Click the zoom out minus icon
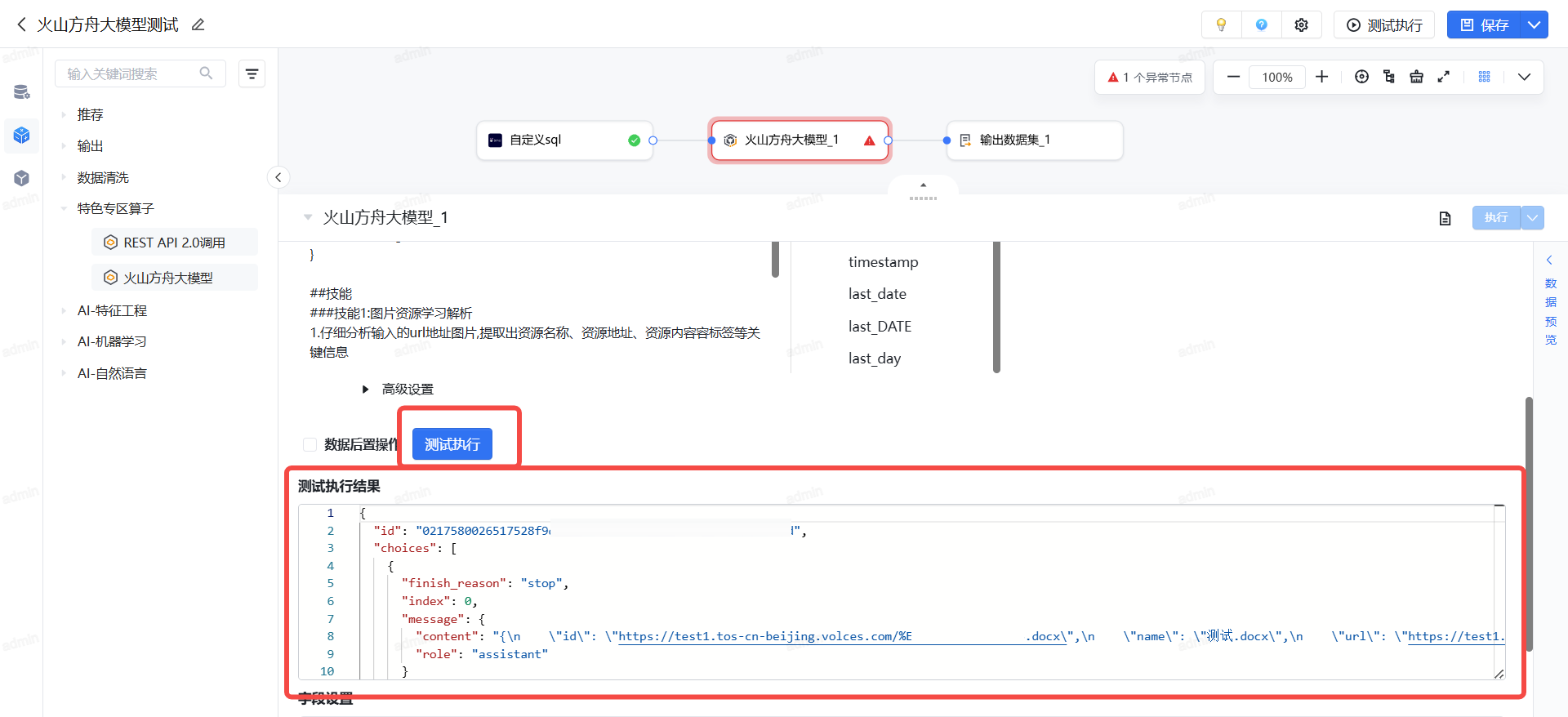The image size is (1568, 717). tap(1233, 77)
